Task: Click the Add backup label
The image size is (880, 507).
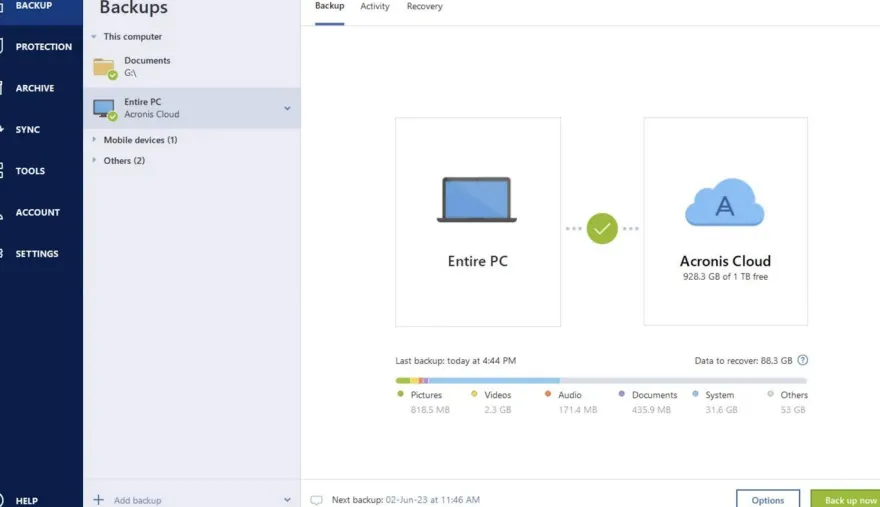Action: (138, 500)
